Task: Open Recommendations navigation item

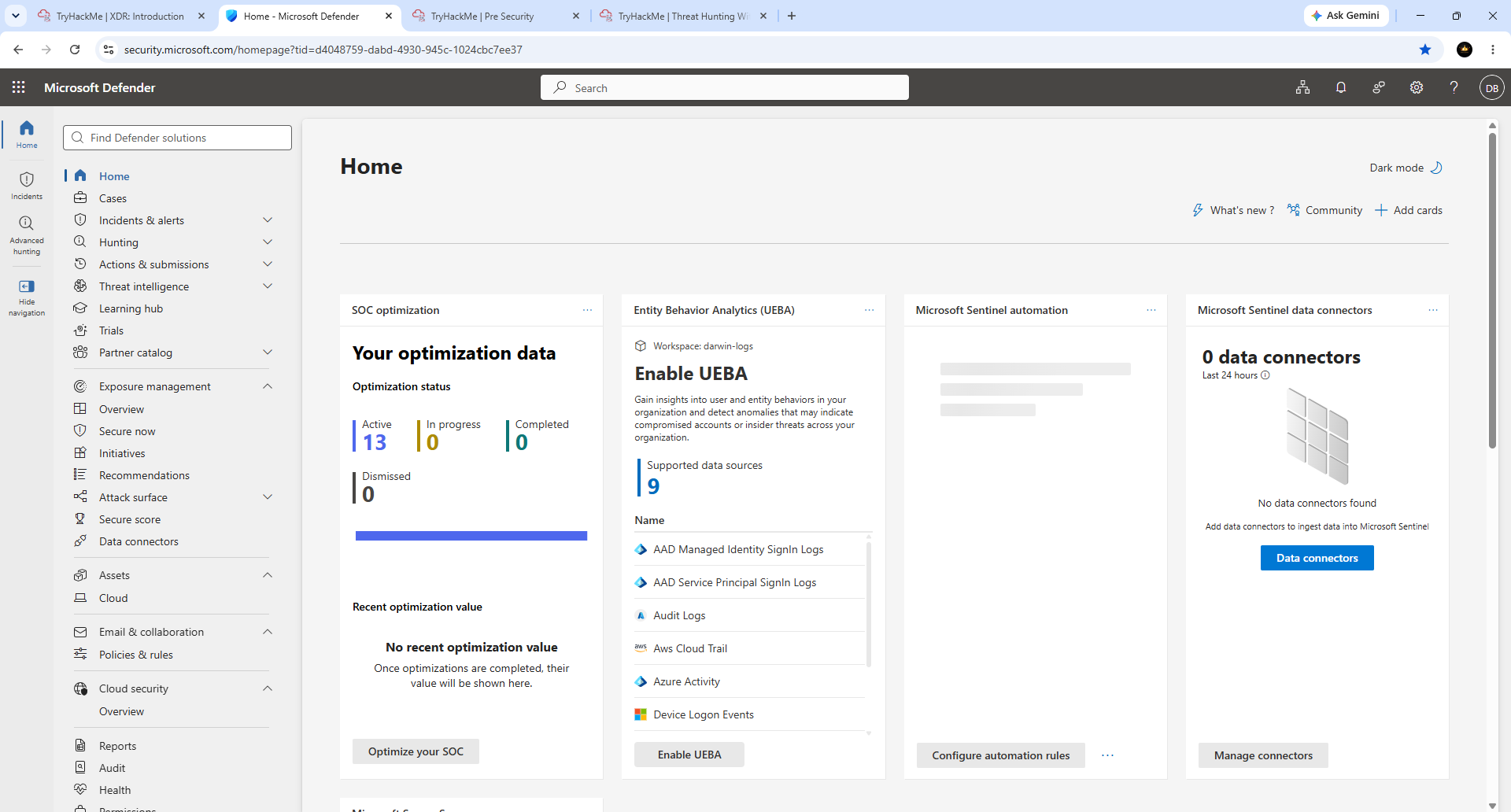Action: 144,475
